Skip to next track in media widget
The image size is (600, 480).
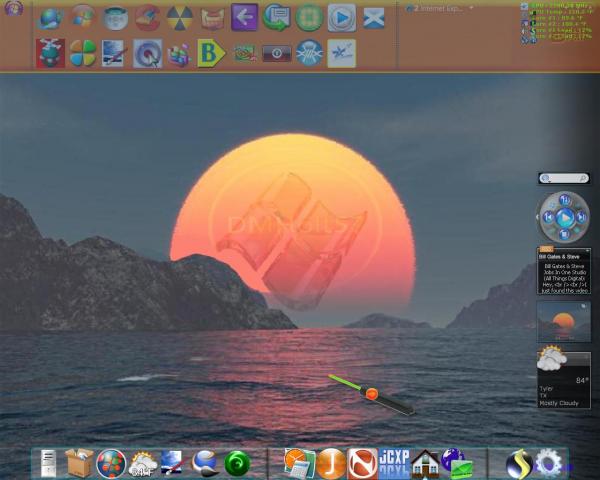tap(581, 217)
